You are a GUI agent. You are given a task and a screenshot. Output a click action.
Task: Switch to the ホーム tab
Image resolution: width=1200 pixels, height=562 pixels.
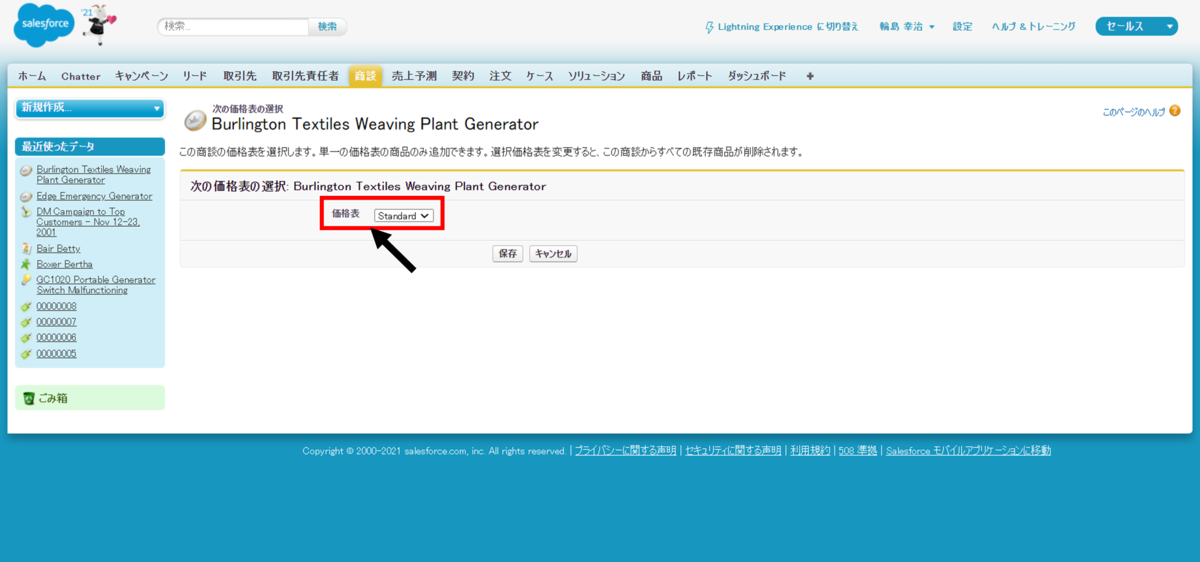pos(32,76)
